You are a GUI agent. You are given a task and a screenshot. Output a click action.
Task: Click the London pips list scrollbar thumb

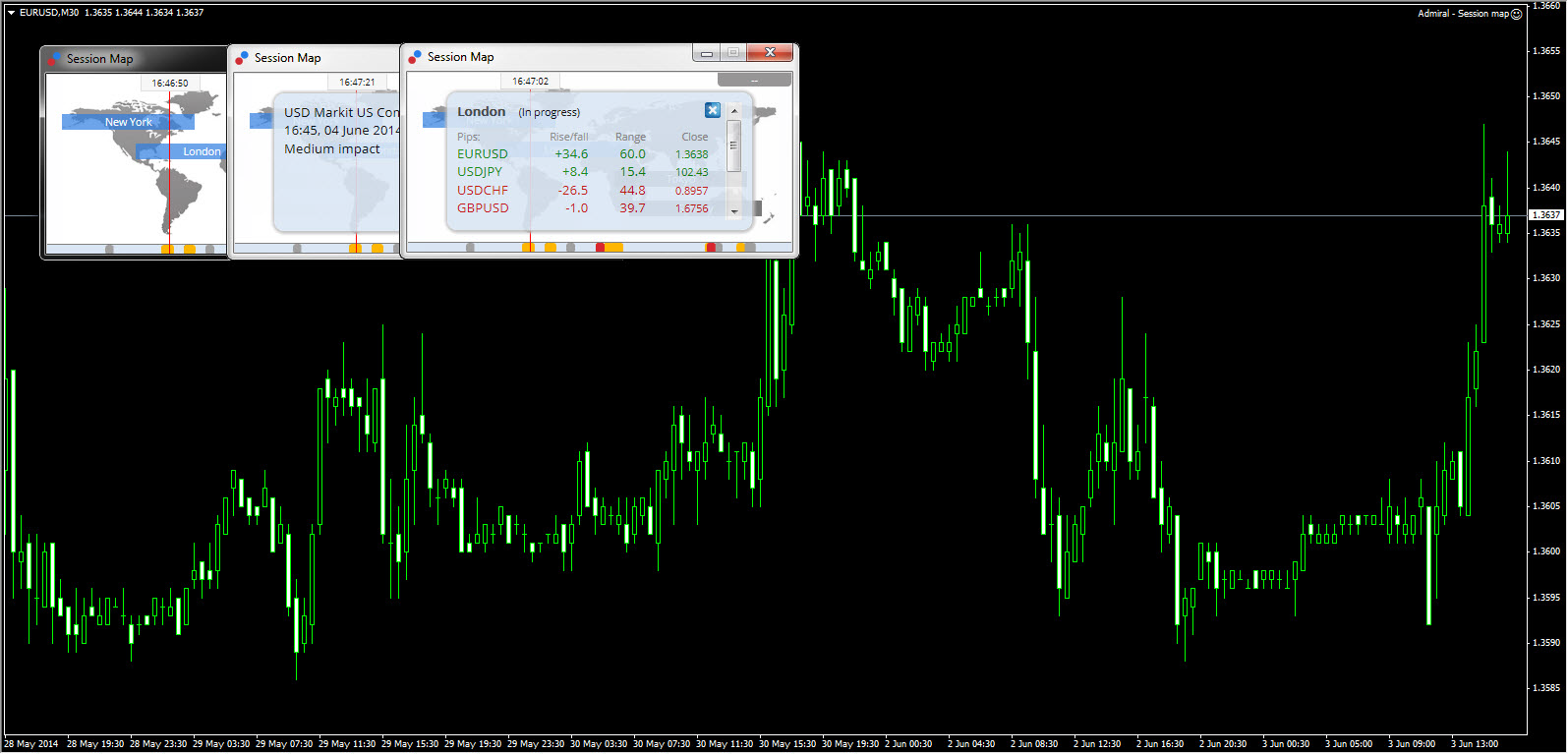click(x=733, y=145)
